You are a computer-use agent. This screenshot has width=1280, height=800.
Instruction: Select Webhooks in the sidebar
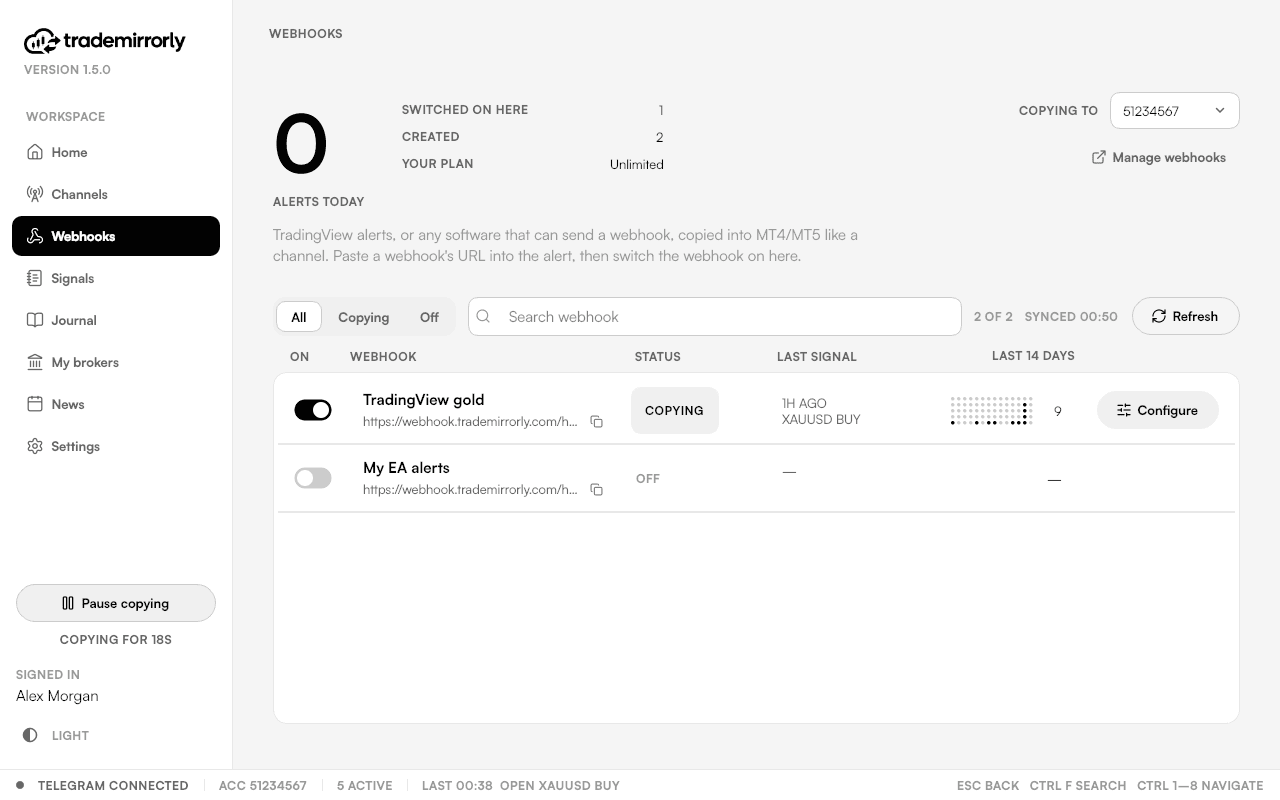[x=116, y=236]
